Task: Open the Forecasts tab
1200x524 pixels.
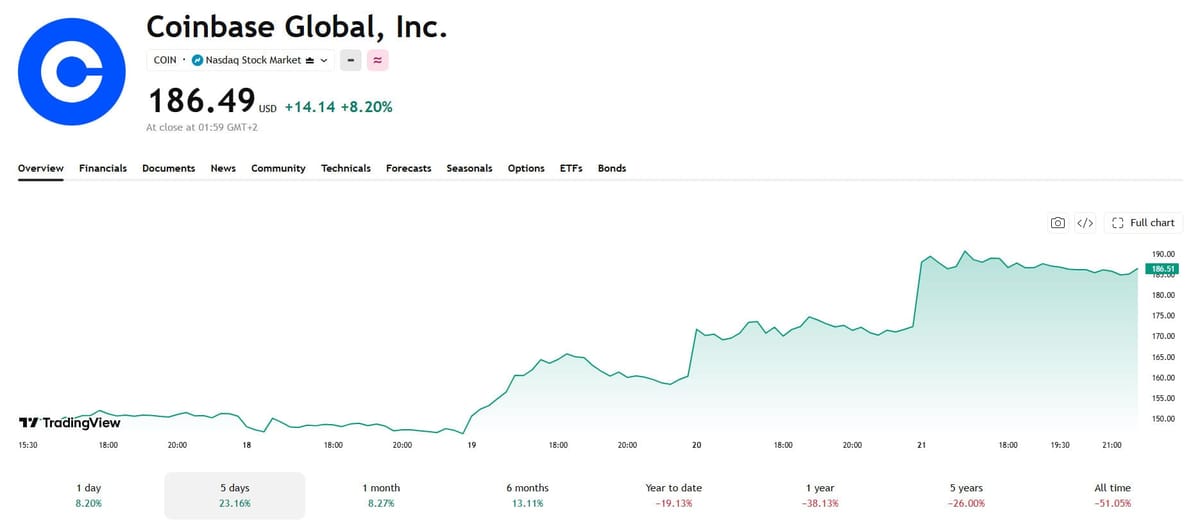Action: click(408, 168)
